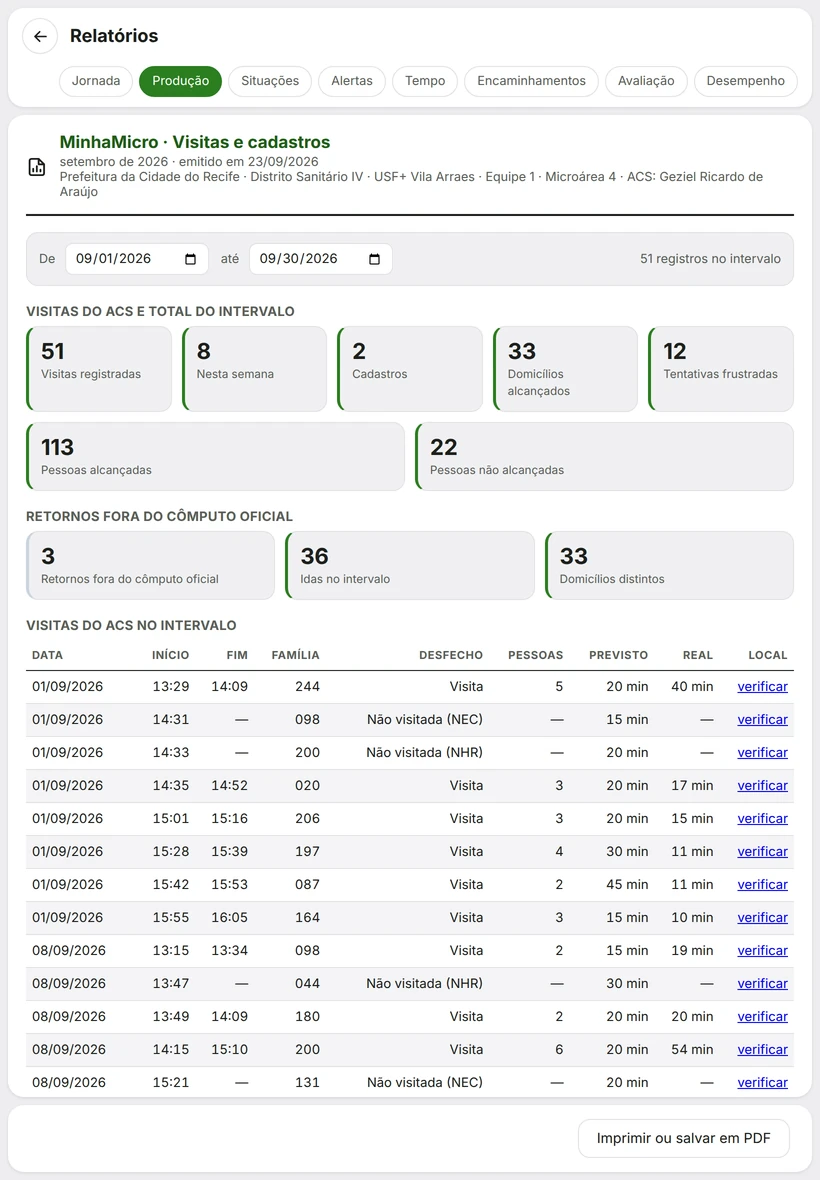820x1180 pixels.
Task: Click the FIM column header
Action: pyautogui.click(x=237, y=655)
